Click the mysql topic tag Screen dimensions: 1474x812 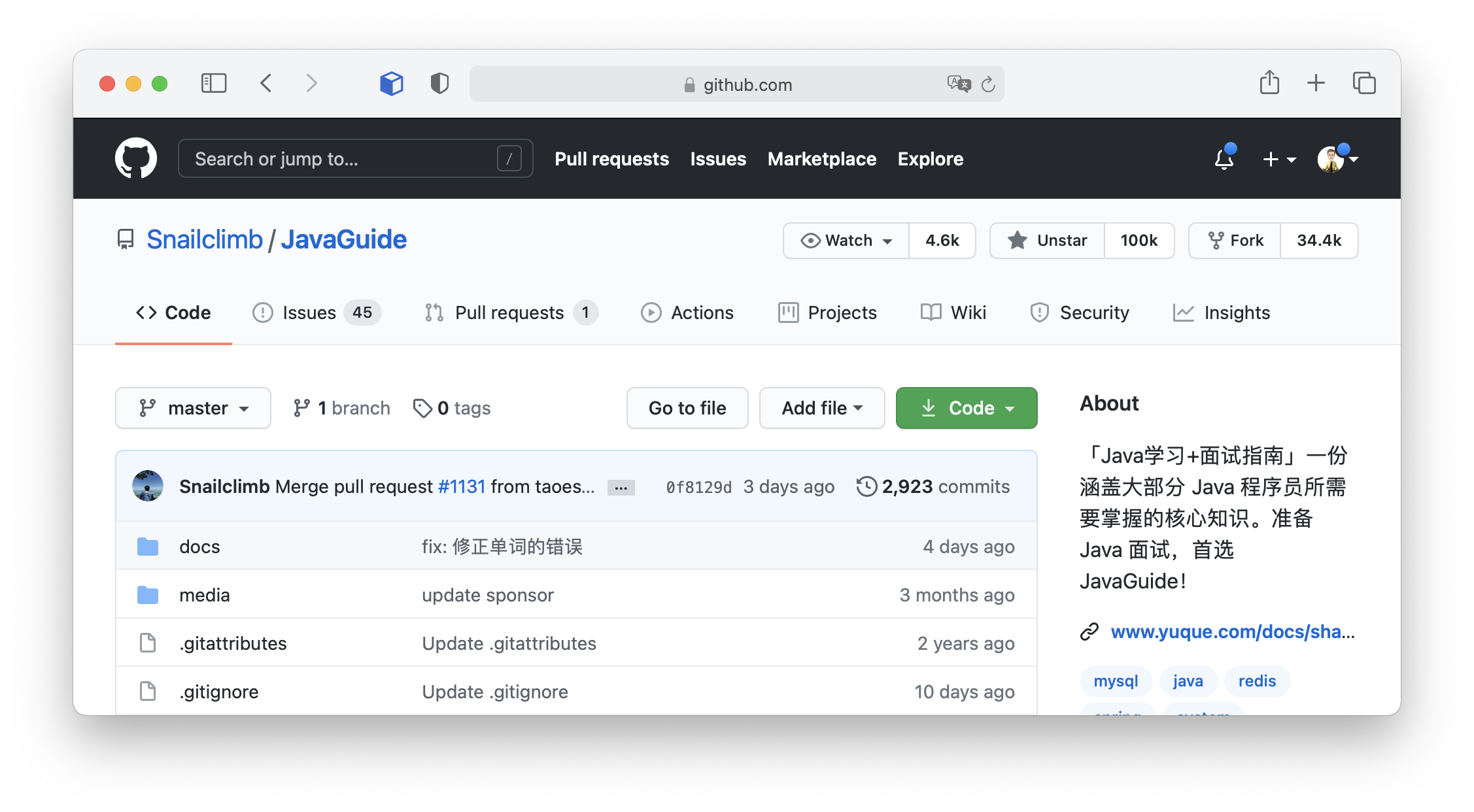click(1116, 681)
